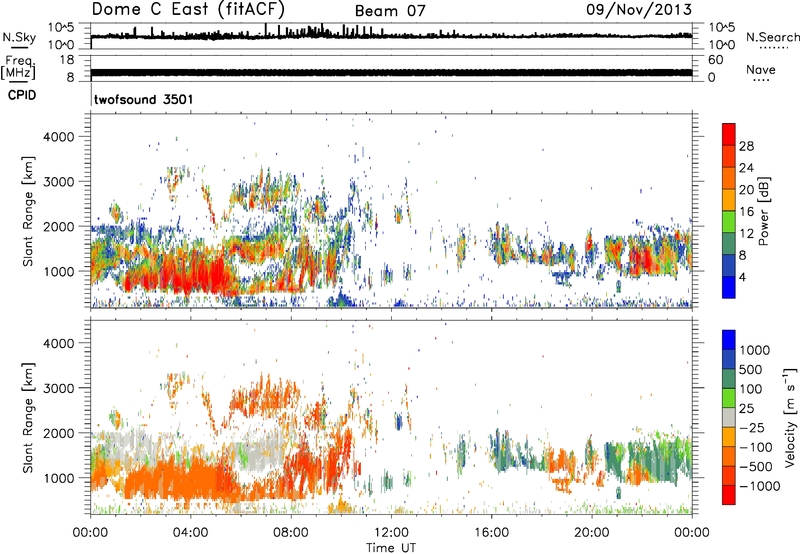The image size is (800, 554).
Task: Click the '500' label on Velocity colorbar
Action: (751, 370)
